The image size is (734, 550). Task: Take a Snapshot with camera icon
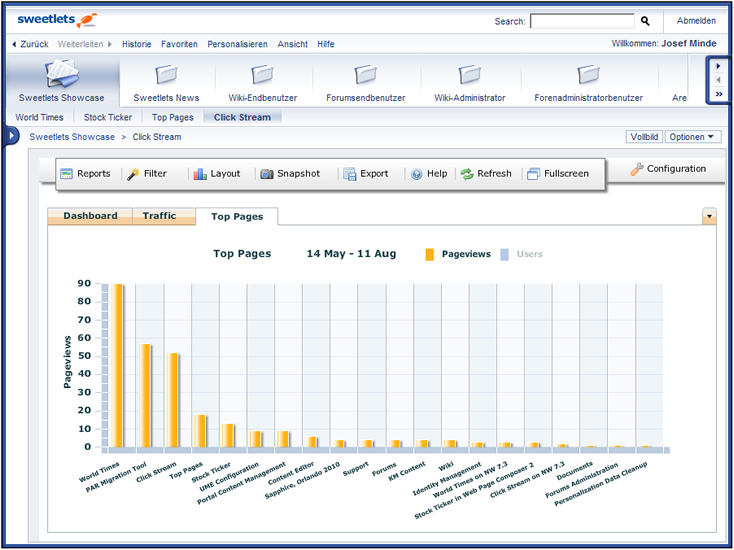pos(290,174)
